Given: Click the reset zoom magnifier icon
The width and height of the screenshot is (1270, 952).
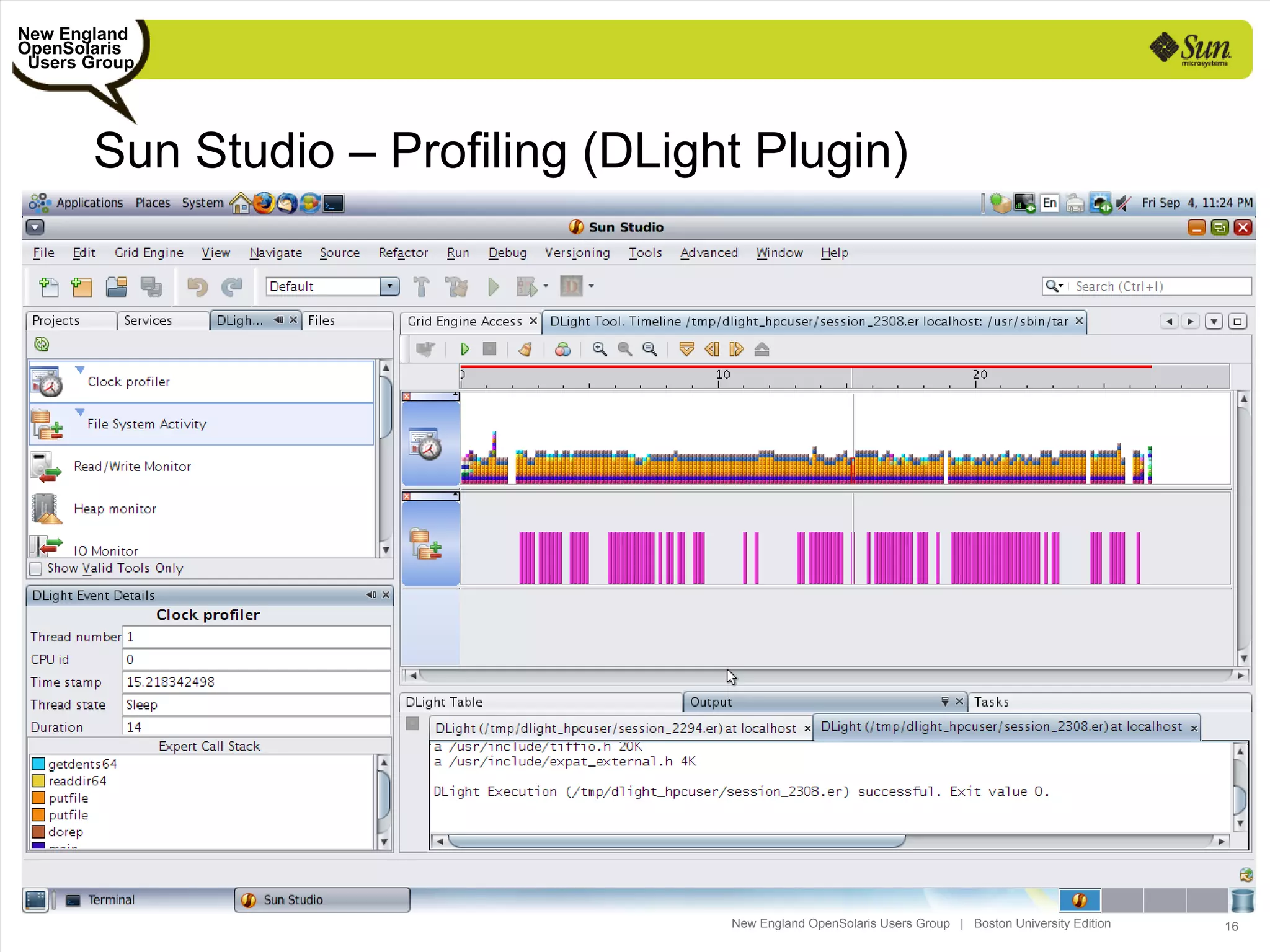Looking at the screenshot, I should pos(649,350).
